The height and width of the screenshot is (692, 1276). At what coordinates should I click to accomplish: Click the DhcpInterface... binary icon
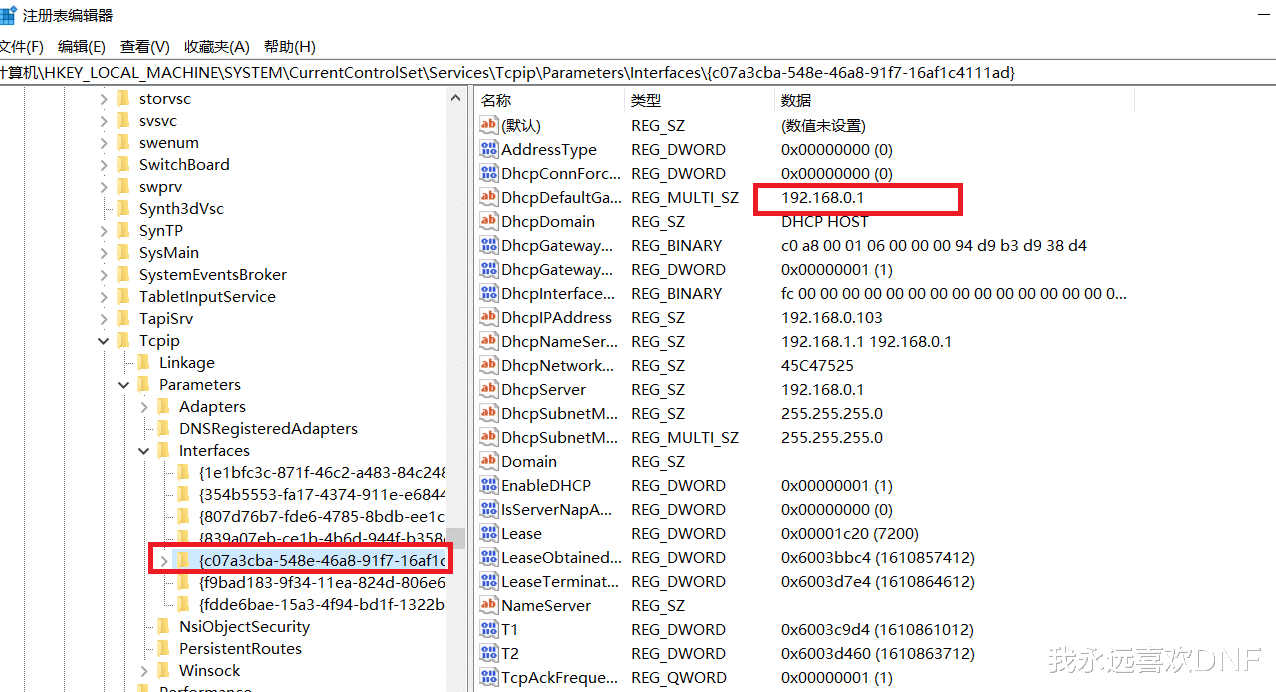click(x=488, y=293)
